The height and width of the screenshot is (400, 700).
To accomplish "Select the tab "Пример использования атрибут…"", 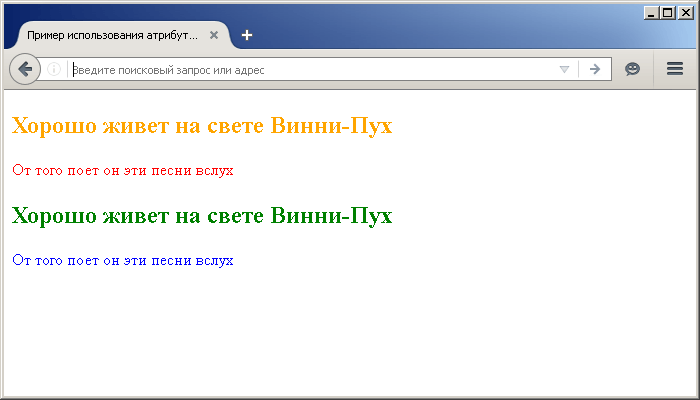I will 124,35.
